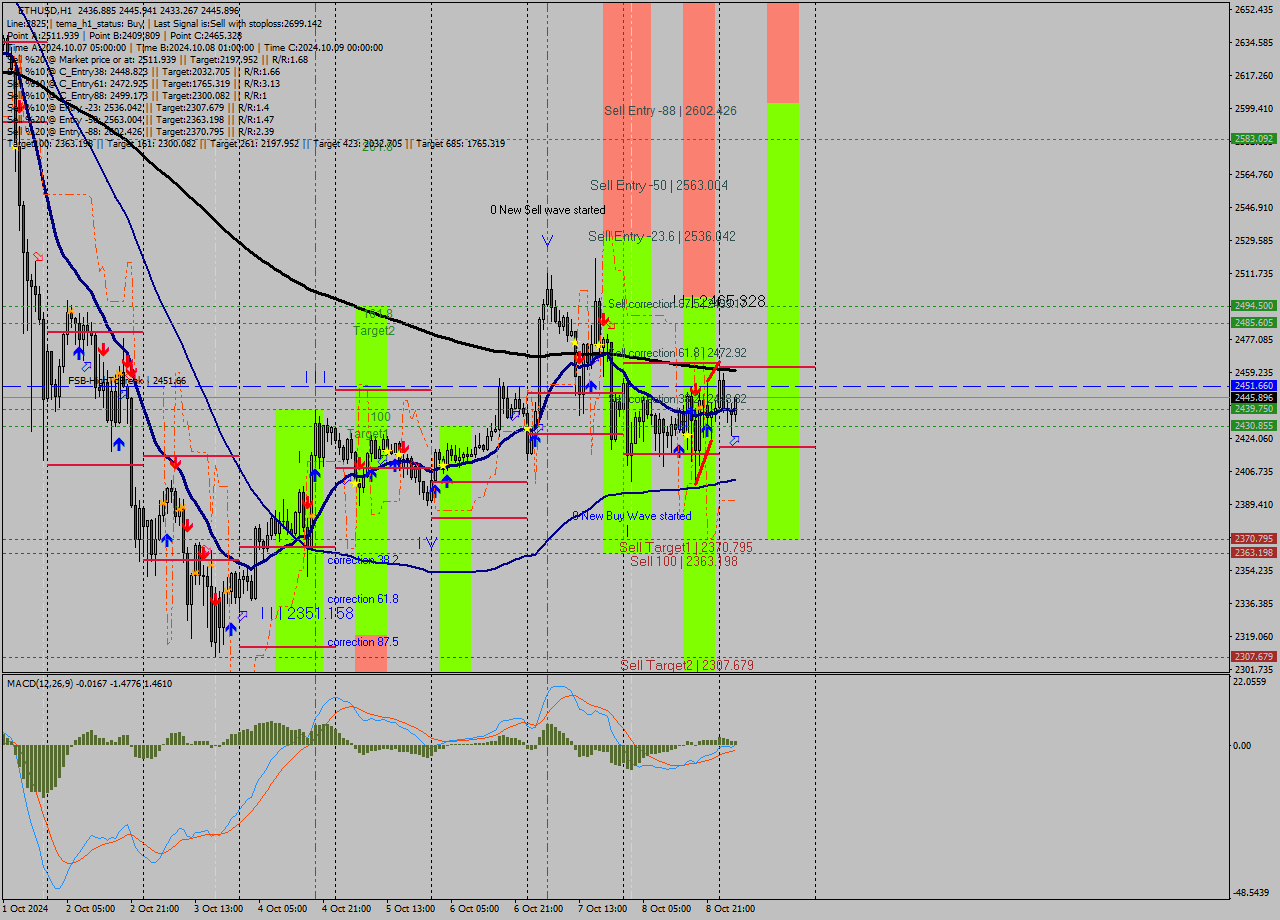Select the 'Sell Target2 | 2307.679' label

coord(687,665)
